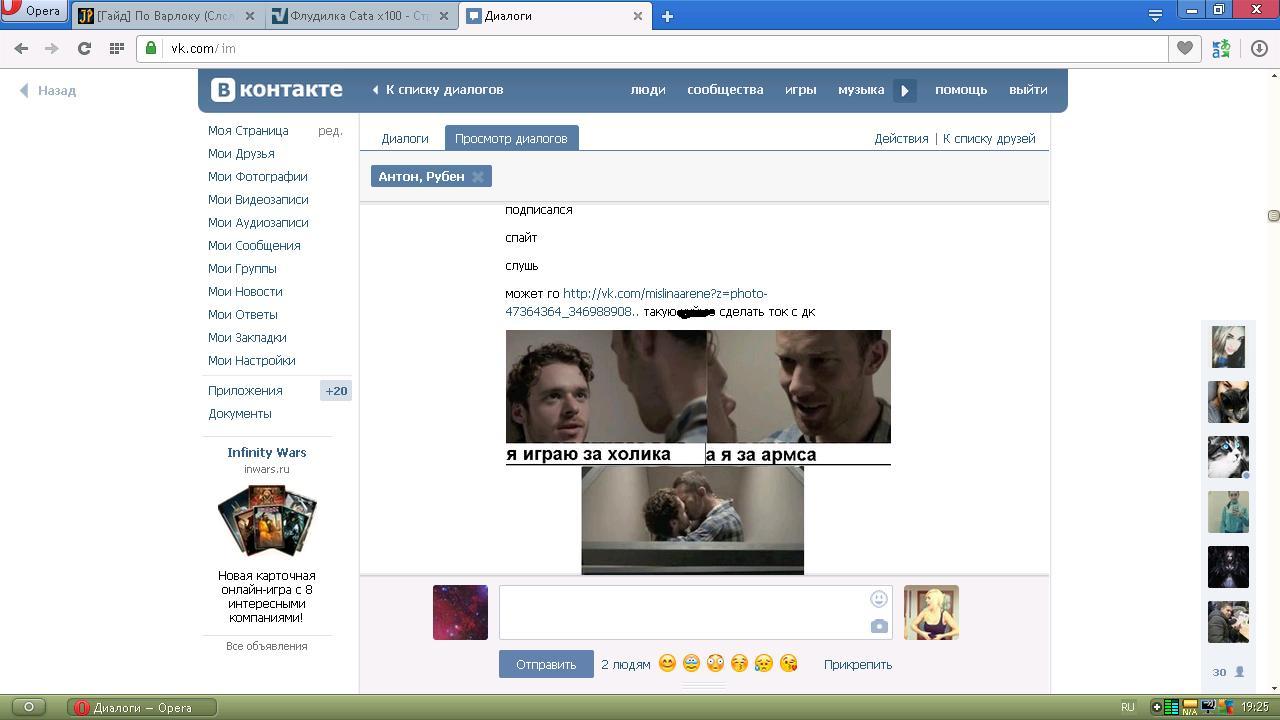This screenshot has height=720, width=1280.
Task: Go to К списку друзей
Action: point(989,139)
